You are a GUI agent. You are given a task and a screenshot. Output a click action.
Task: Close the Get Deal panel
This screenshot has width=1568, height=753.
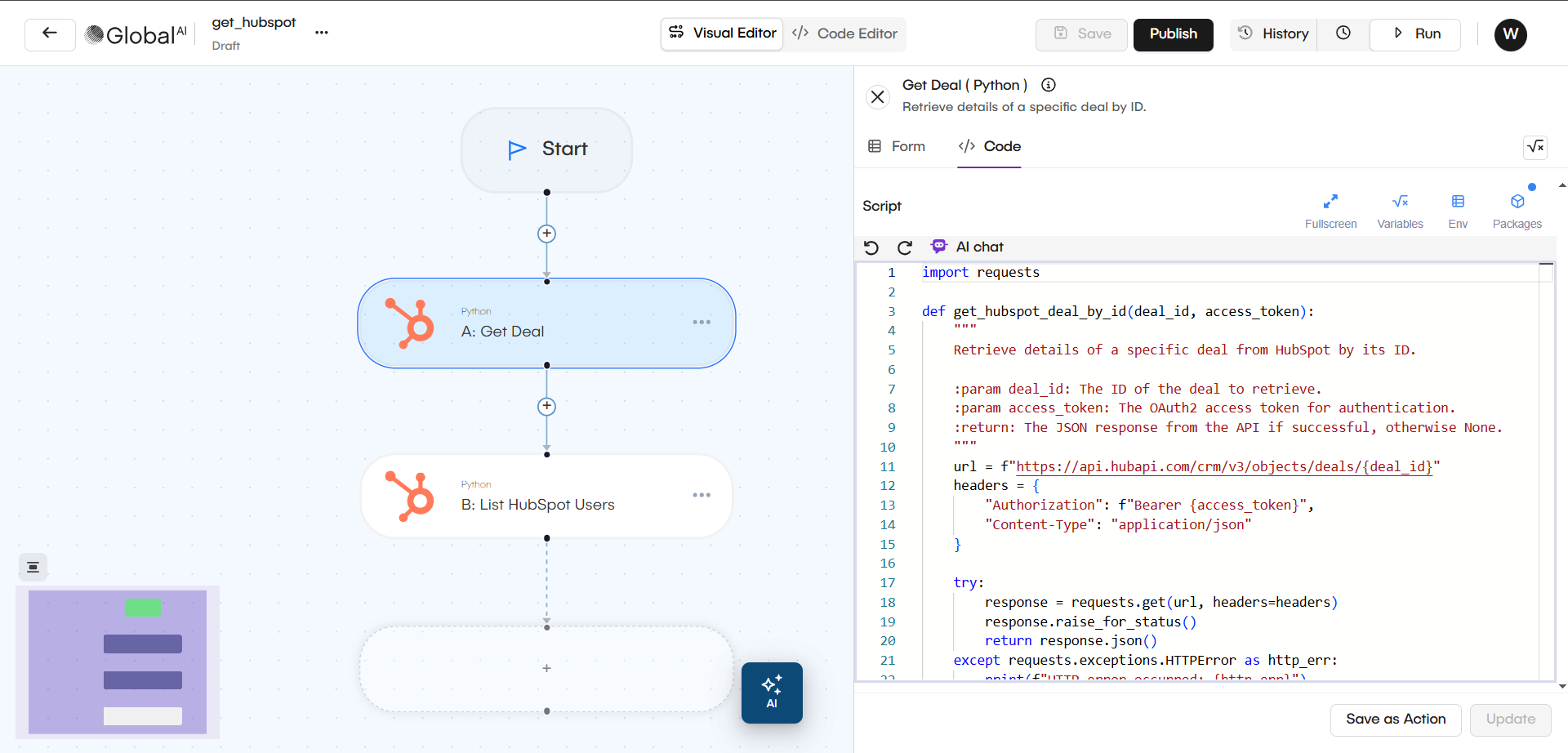[877, 97]
